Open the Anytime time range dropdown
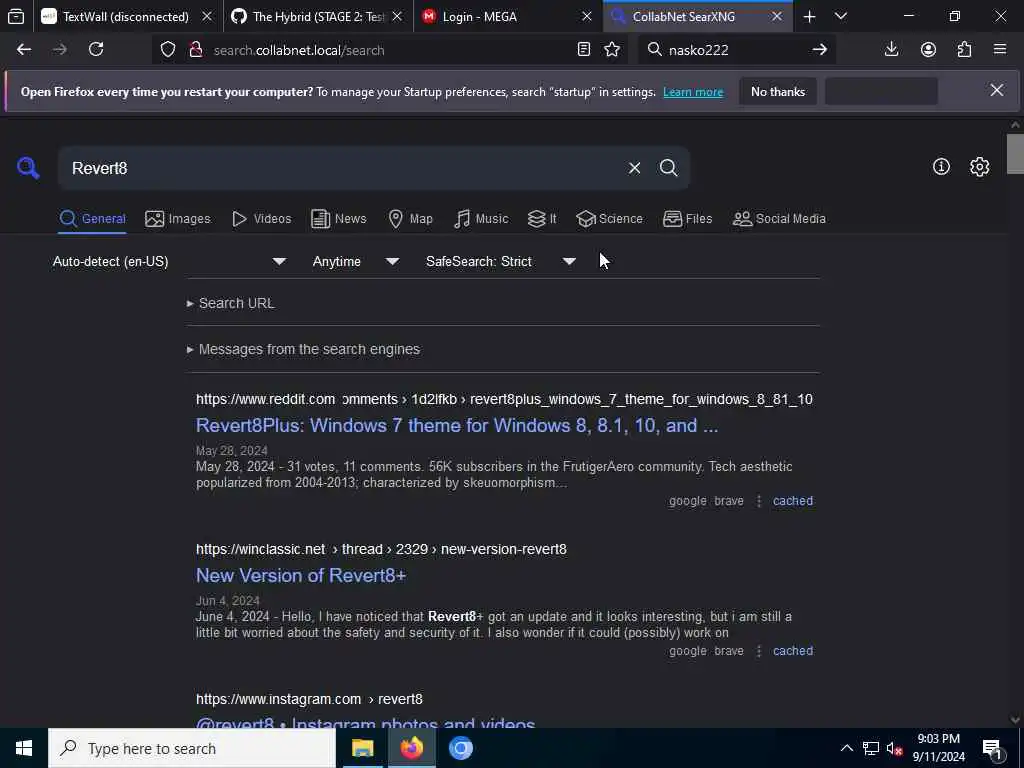 click(356, 261)
